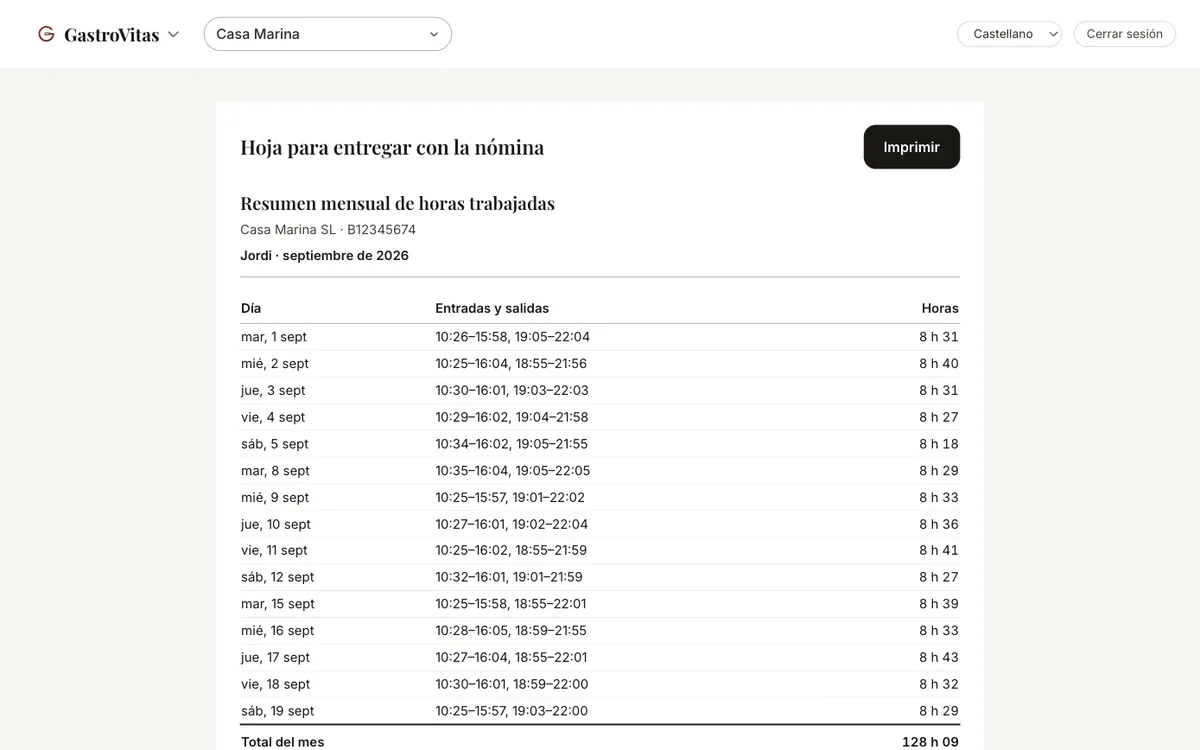Click times '10:25–15:57, 19:03–22:00'
The height and width of the screenshot is (750, 1200).
512,711
